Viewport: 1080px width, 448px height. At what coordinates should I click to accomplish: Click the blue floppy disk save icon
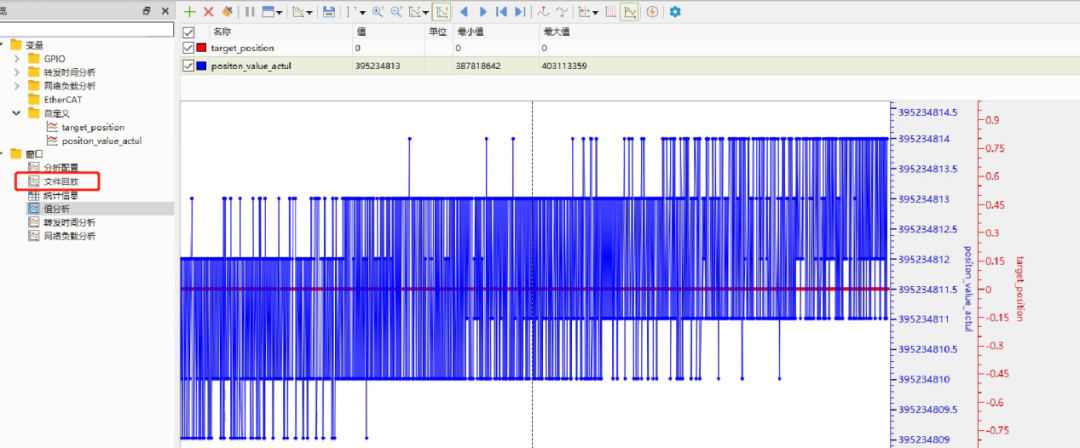pyautogui.click(x=329, y=12)
